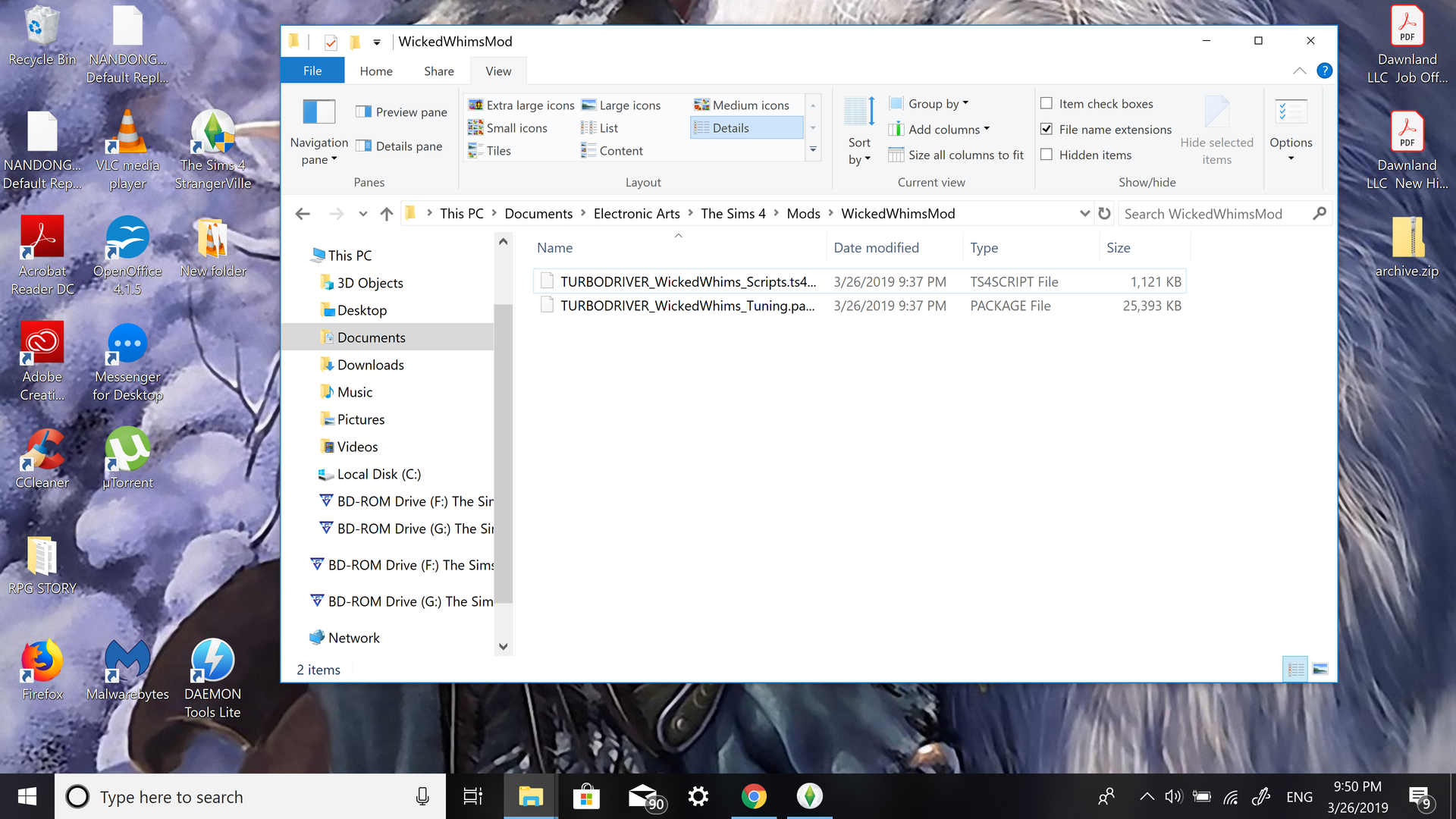This screenshot has width=1456, height=819.
Task: Select archive.zip on the desktop
Action: (x=1407, y=247)
